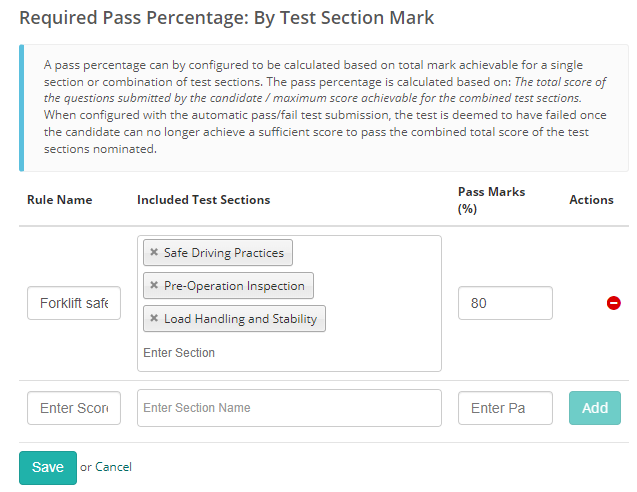Click the Included Test Sections column header
This screenshot has width=637, height=492.
pyautogui.click(x=203, y=200)
